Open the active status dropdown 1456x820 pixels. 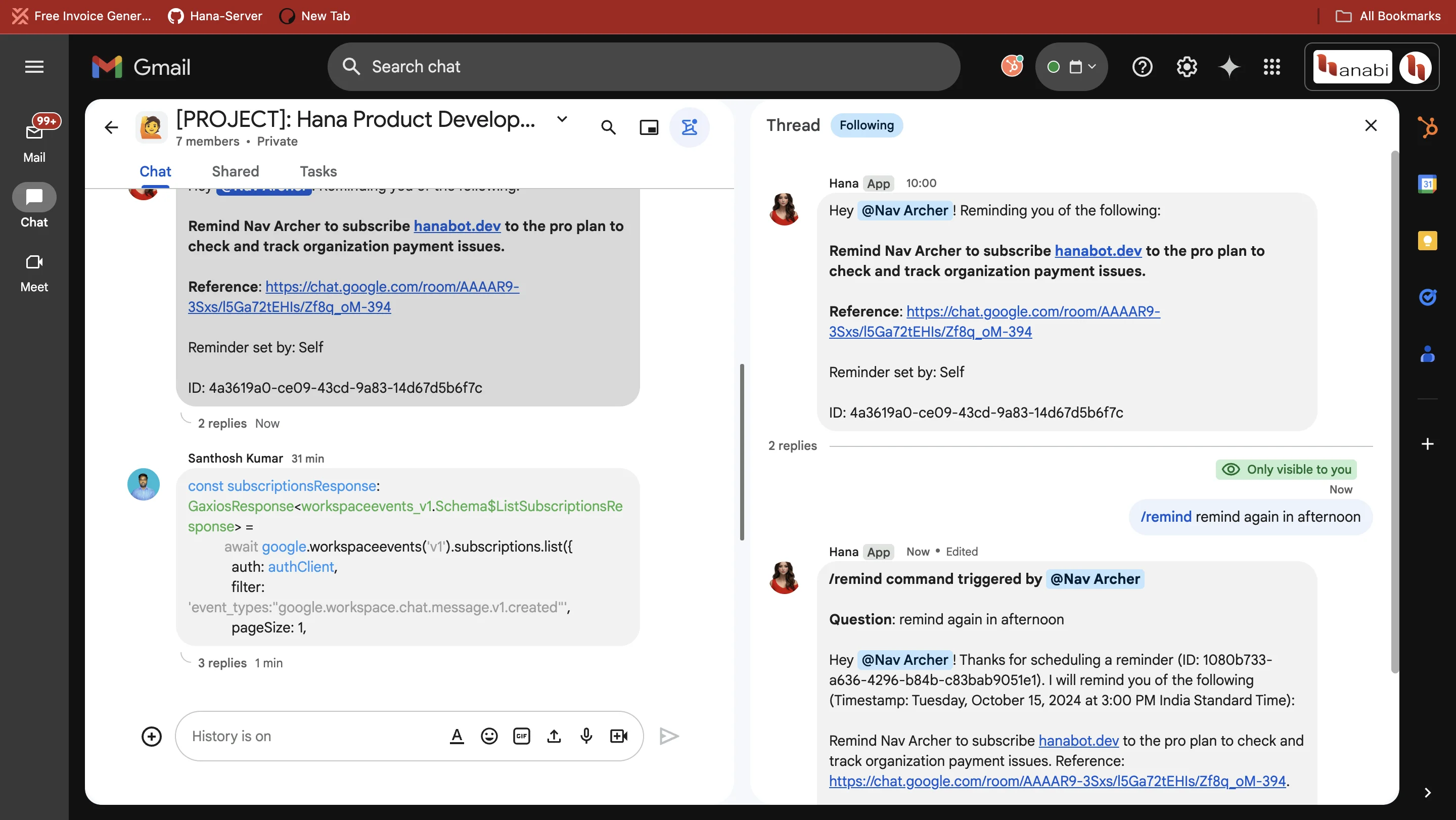pos(1071,67)
